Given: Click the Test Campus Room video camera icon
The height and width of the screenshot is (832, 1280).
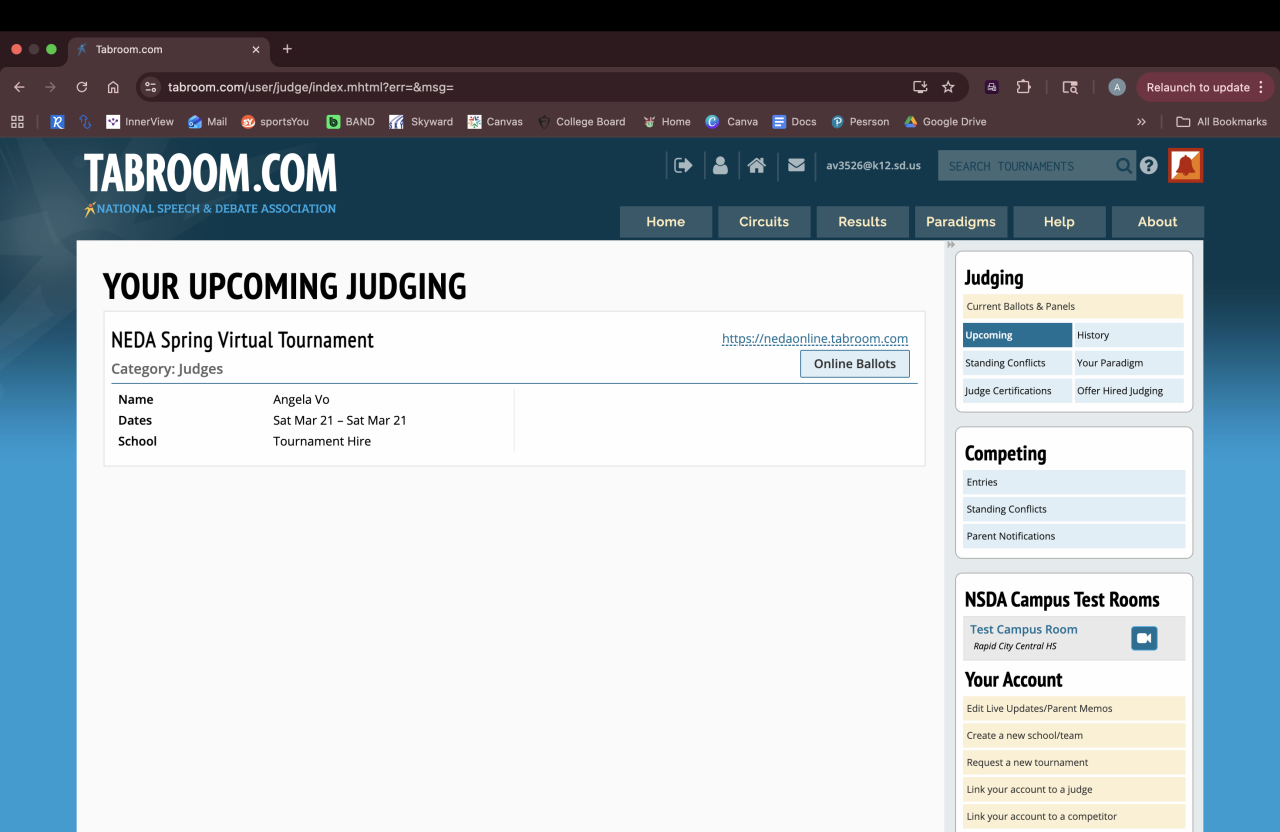Looking at the screenshot, I should [x=1144, y=638].
